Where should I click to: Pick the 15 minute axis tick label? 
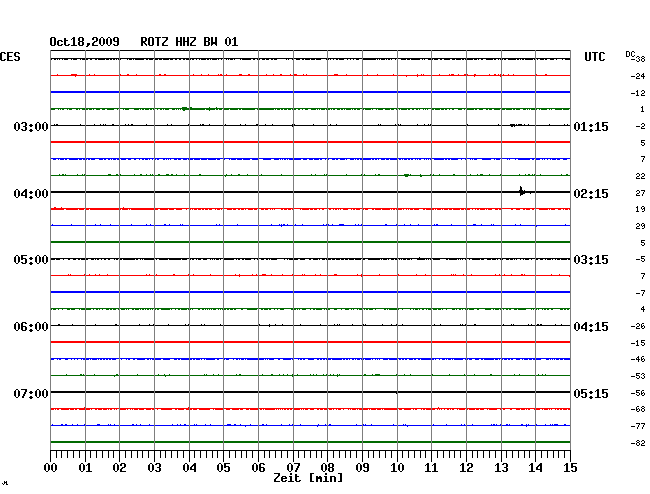[x=570, y=468]
